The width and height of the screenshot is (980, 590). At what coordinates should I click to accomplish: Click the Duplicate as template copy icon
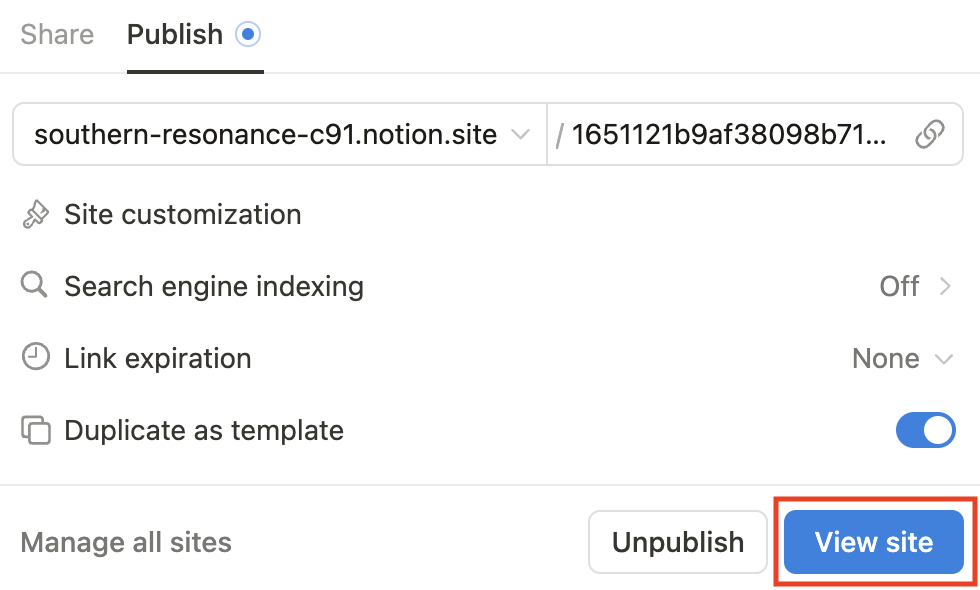[36, 431]
